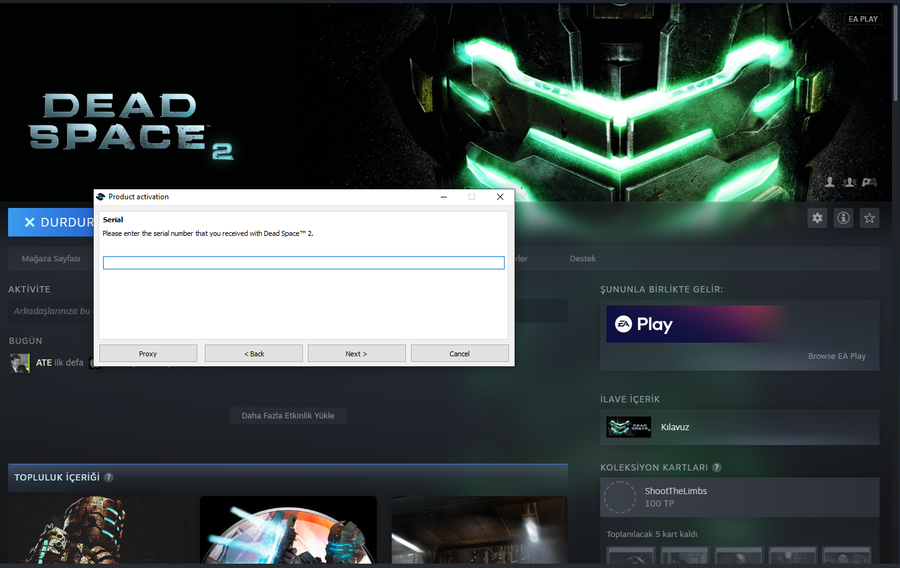Click the Product activation window icon
Image resolution: width=900 pixels, height=568 pixels.
101,196
